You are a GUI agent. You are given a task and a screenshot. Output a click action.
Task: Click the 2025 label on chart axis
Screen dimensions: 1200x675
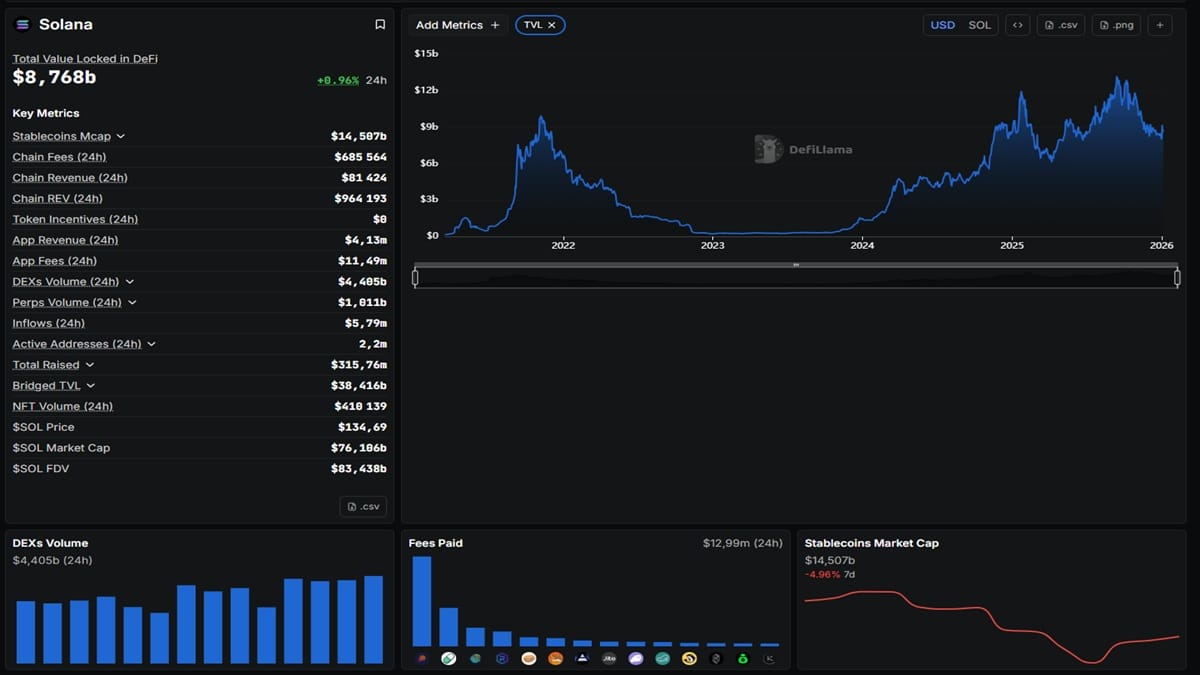pyautogui.click(x=1012, y=245)
